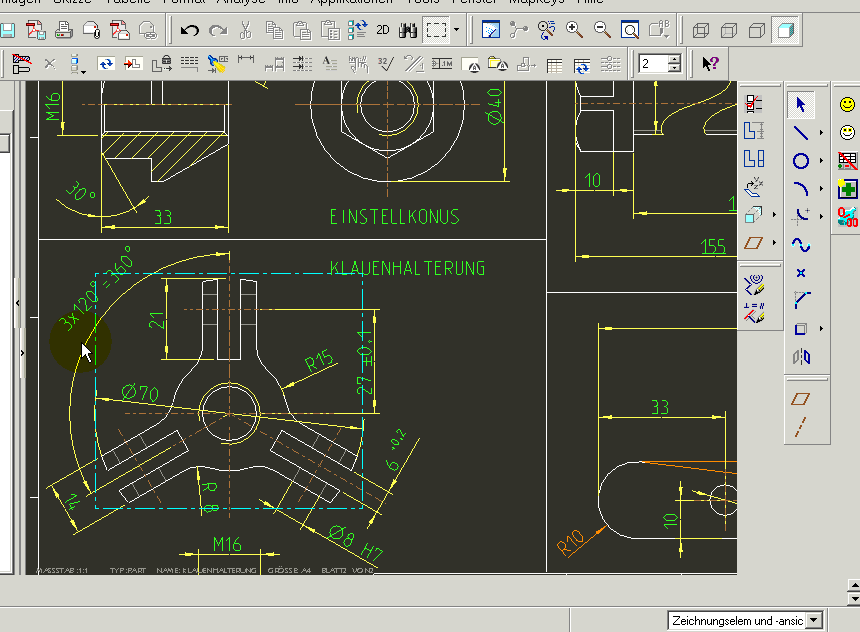Click the table with red slash icon
This screenshot has width=860, height=632.
847,161
